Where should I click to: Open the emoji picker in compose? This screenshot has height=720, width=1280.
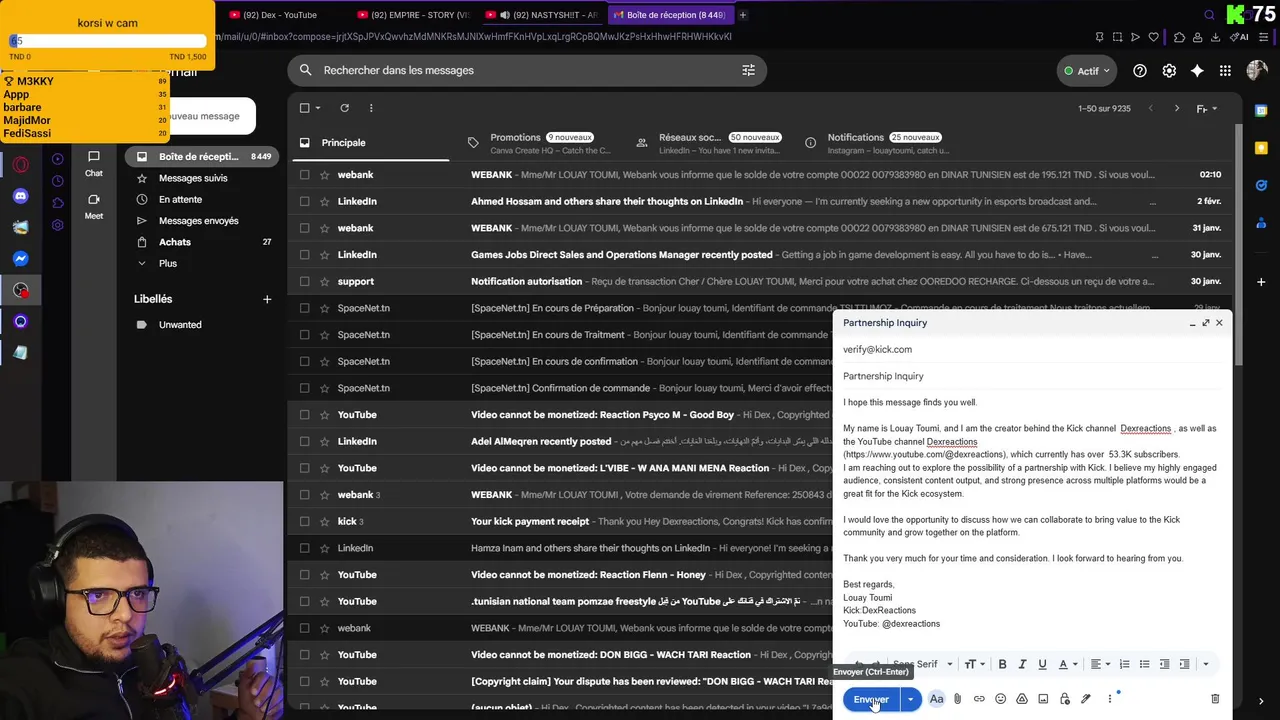(x=1000, y=699)
